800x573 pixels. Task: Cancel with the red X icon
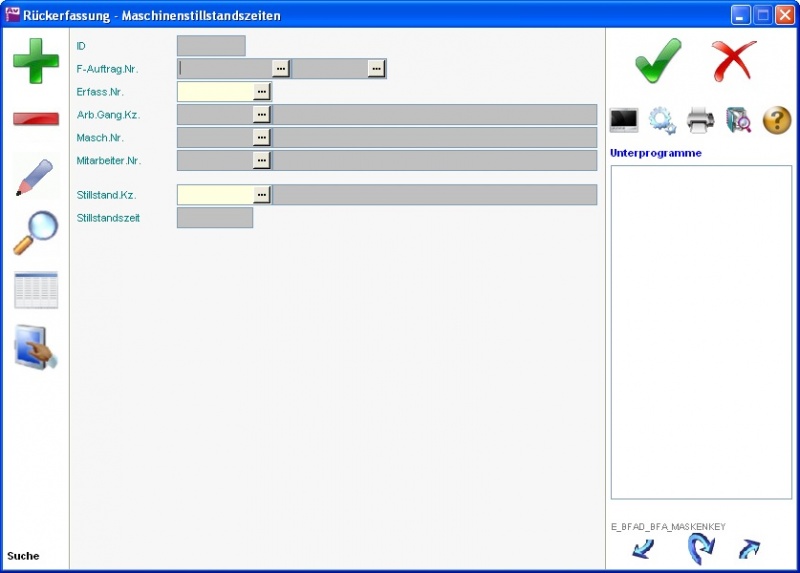pos(734,61)
